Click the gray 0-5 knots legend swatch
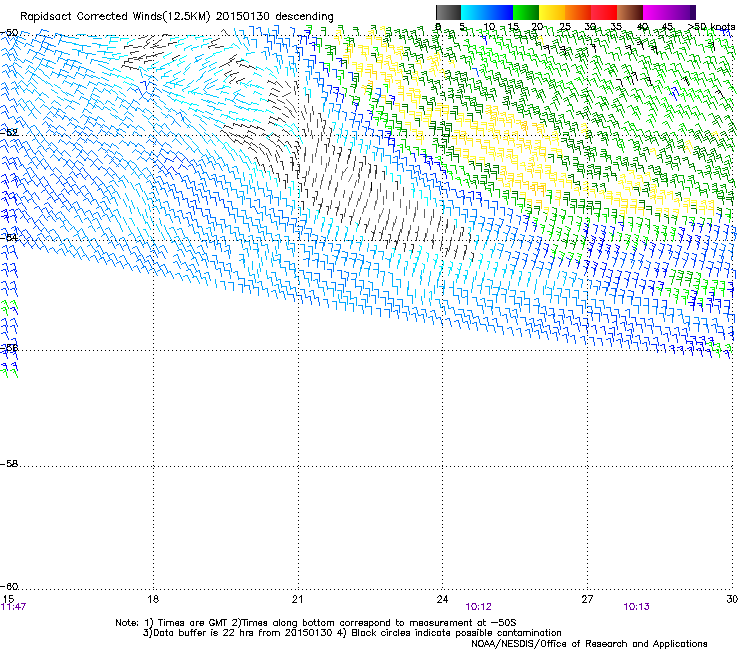The height and width of the screenshot is (650, 740). pos(448,12)
